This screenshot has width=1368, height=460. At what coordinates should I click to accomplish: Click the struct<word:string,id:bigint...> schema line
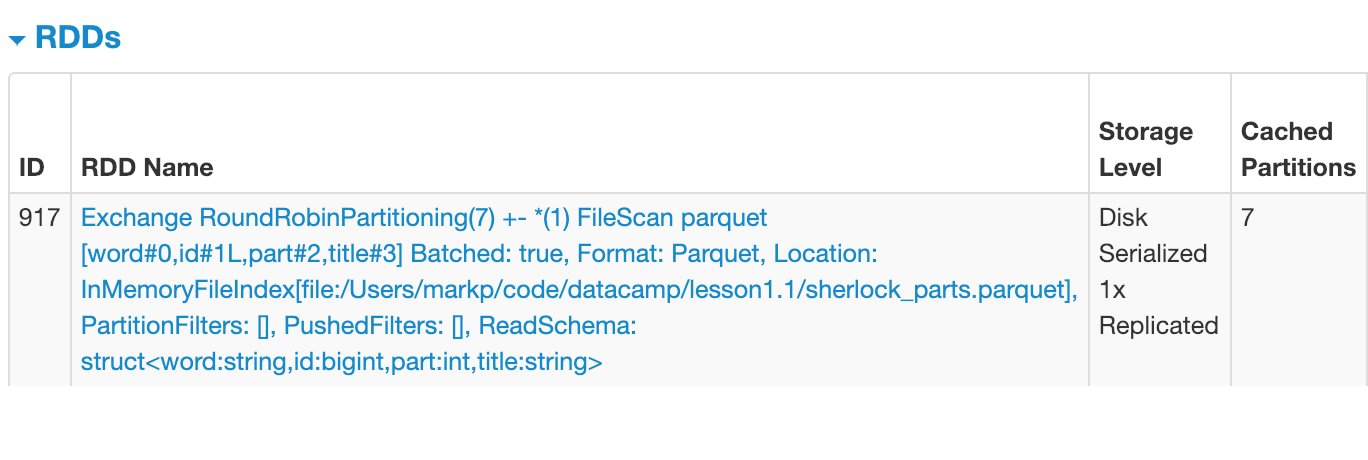pos(342,362)
